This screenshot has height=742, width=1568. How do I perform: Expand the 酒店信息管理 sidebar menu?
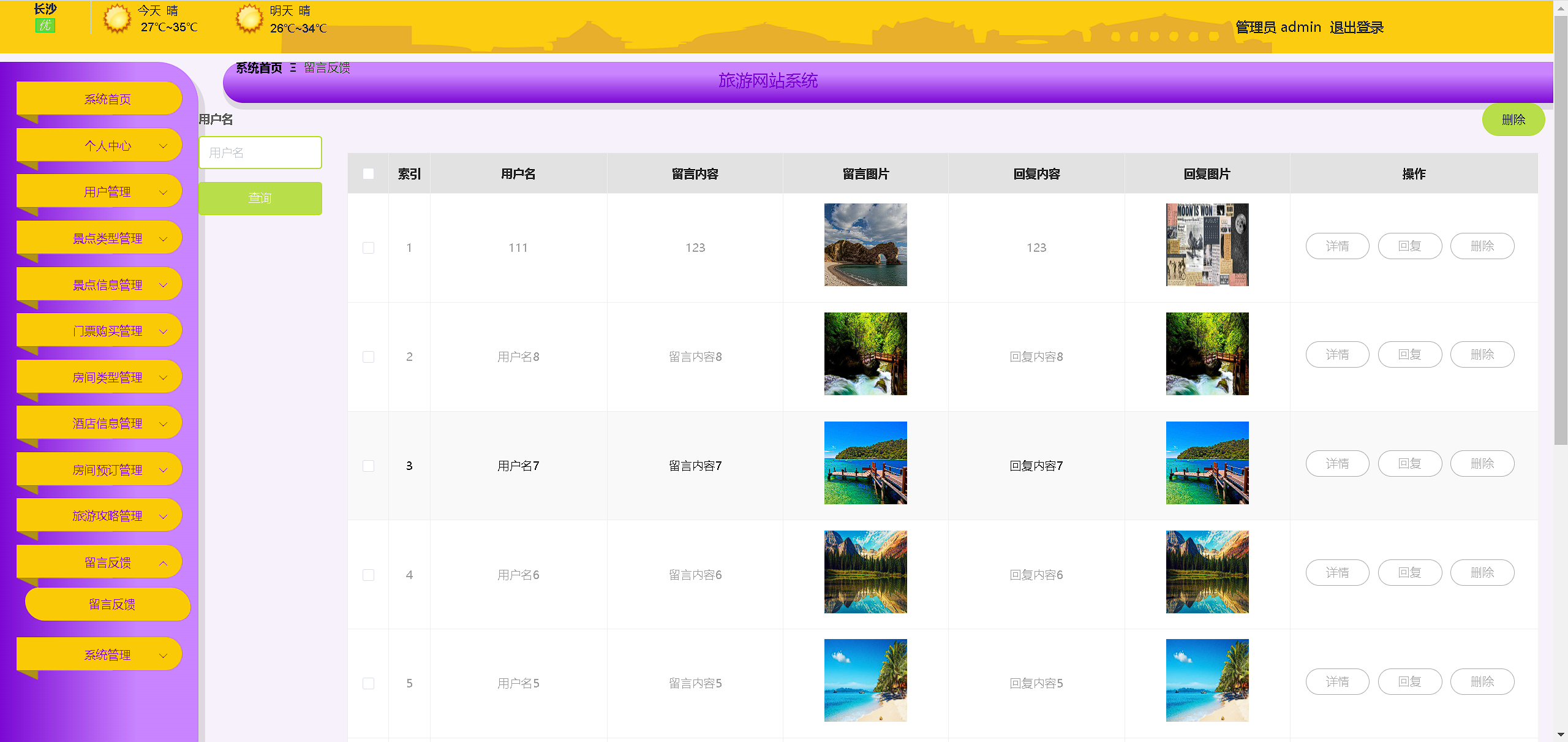pyautogui.click(x=107, y=423)
